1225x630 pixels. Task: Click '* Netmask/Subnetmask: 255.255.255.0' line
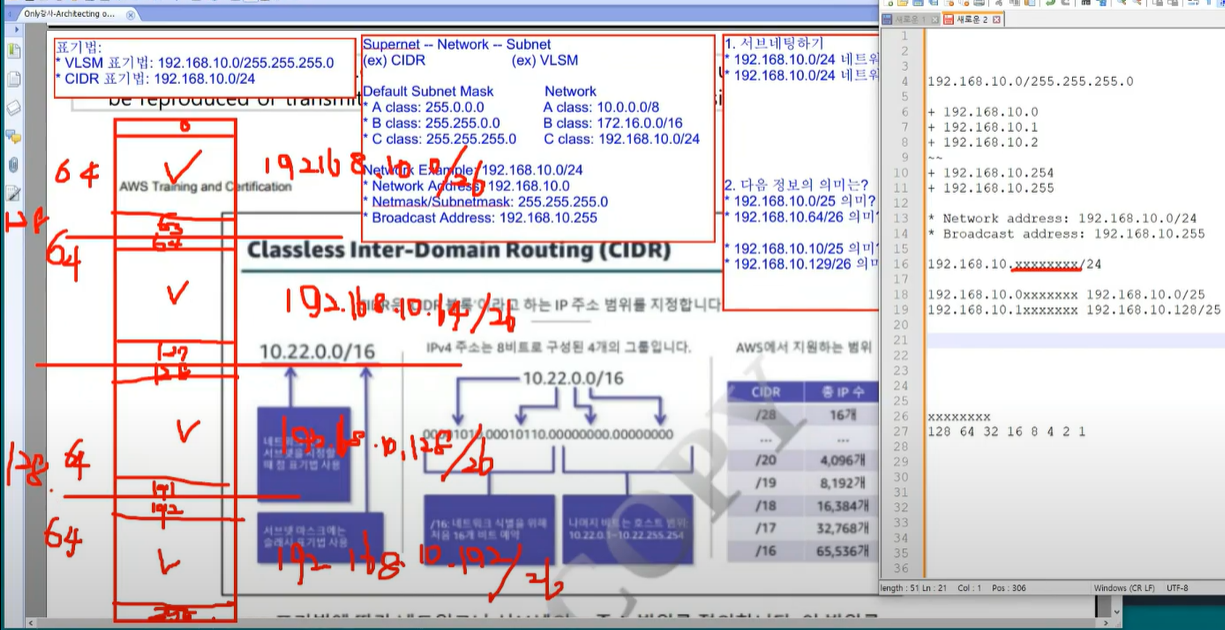tap(485, 201)
